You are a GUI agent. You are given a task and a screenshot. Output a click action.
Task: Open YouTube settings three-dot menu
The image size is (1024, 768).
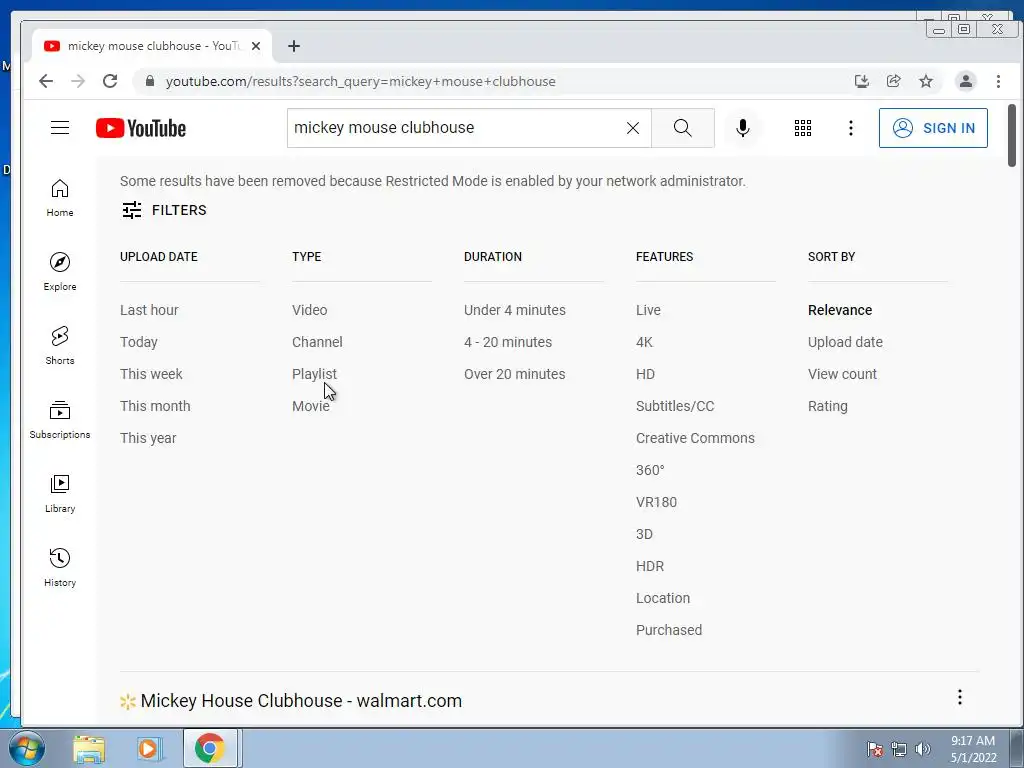[850, 128]
